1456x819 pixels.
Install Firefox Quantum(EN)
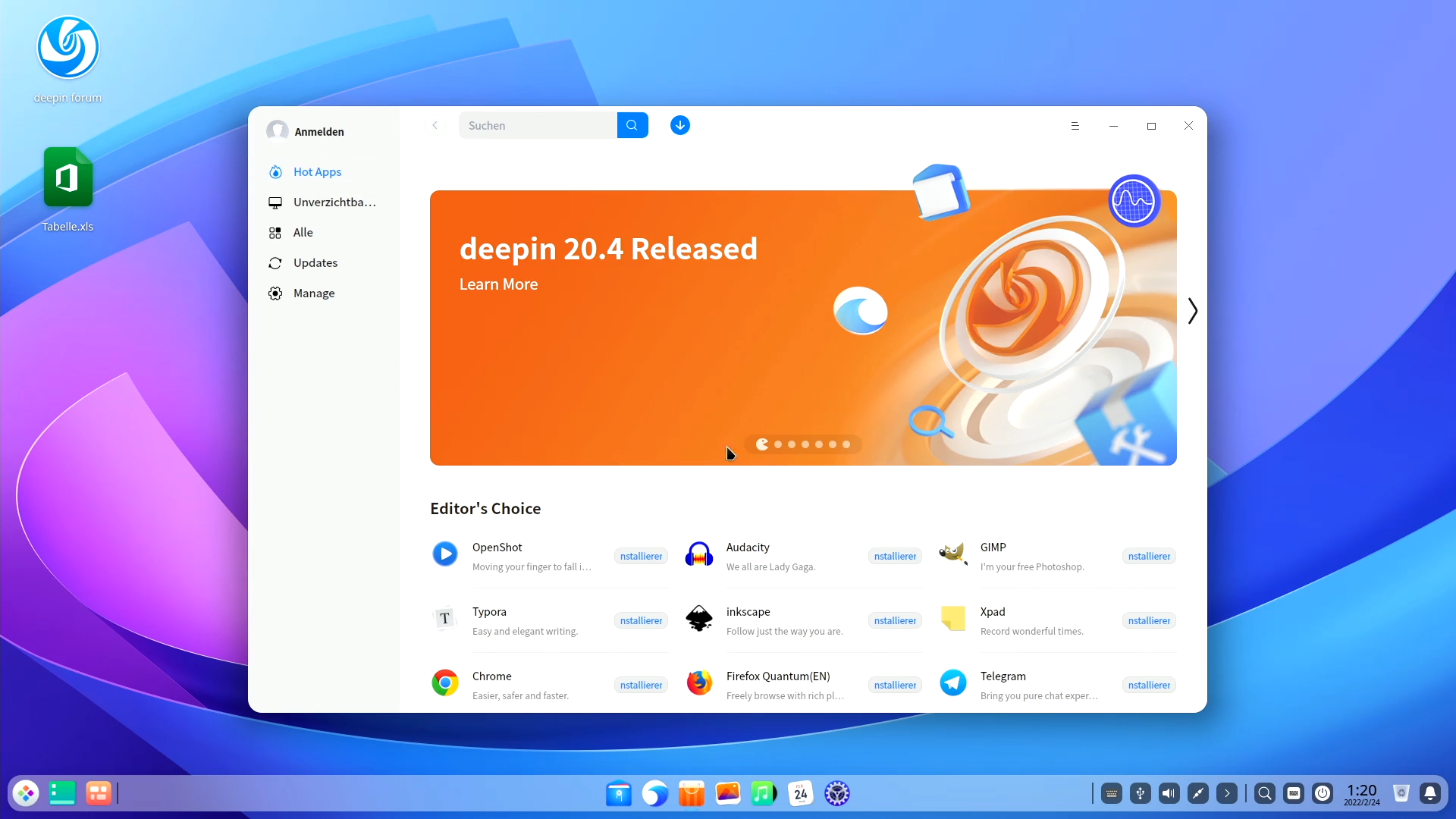tap(895, 685)
